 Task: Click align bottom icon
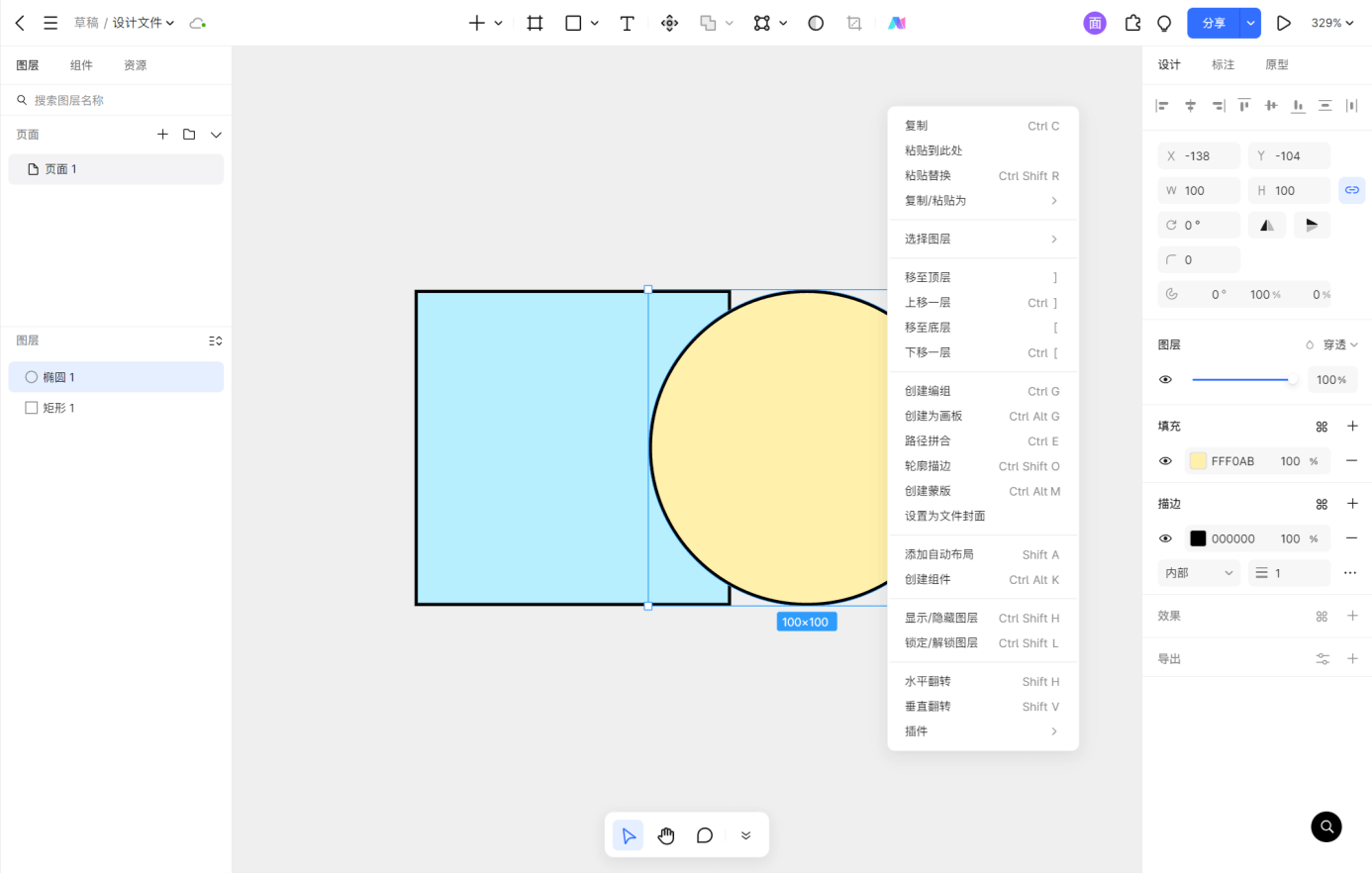(1298, 105)
